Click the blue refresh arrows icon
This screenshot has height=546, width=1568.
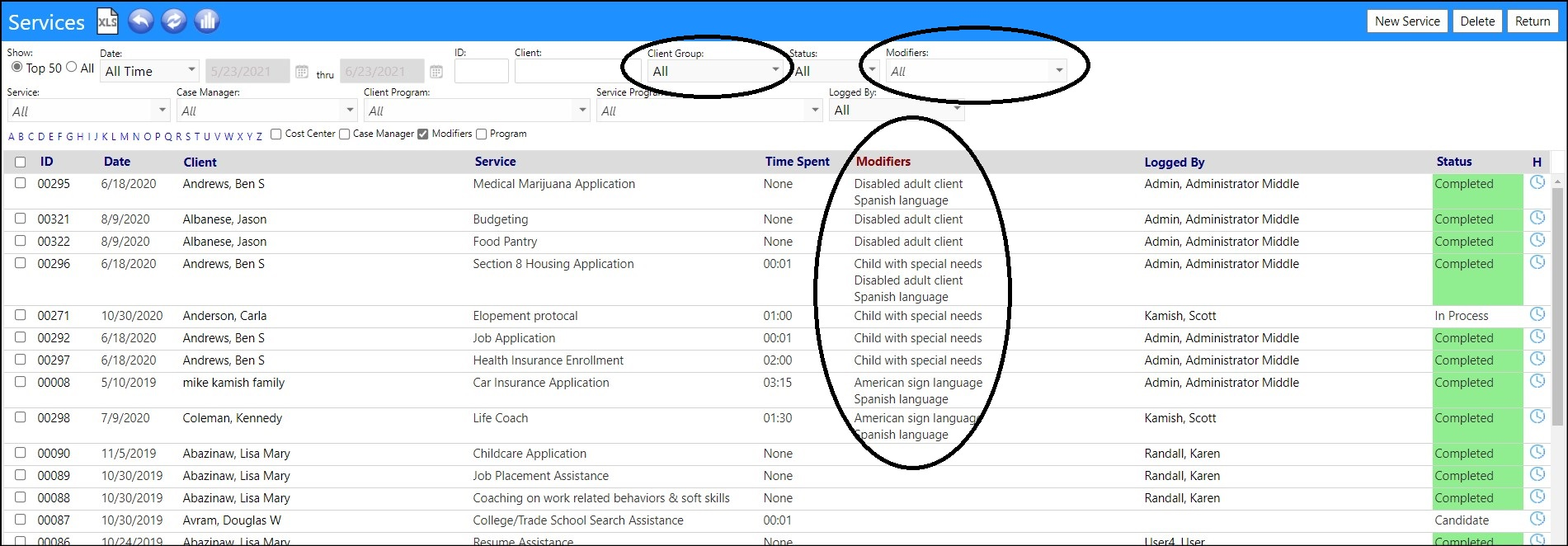coord(173,21)
